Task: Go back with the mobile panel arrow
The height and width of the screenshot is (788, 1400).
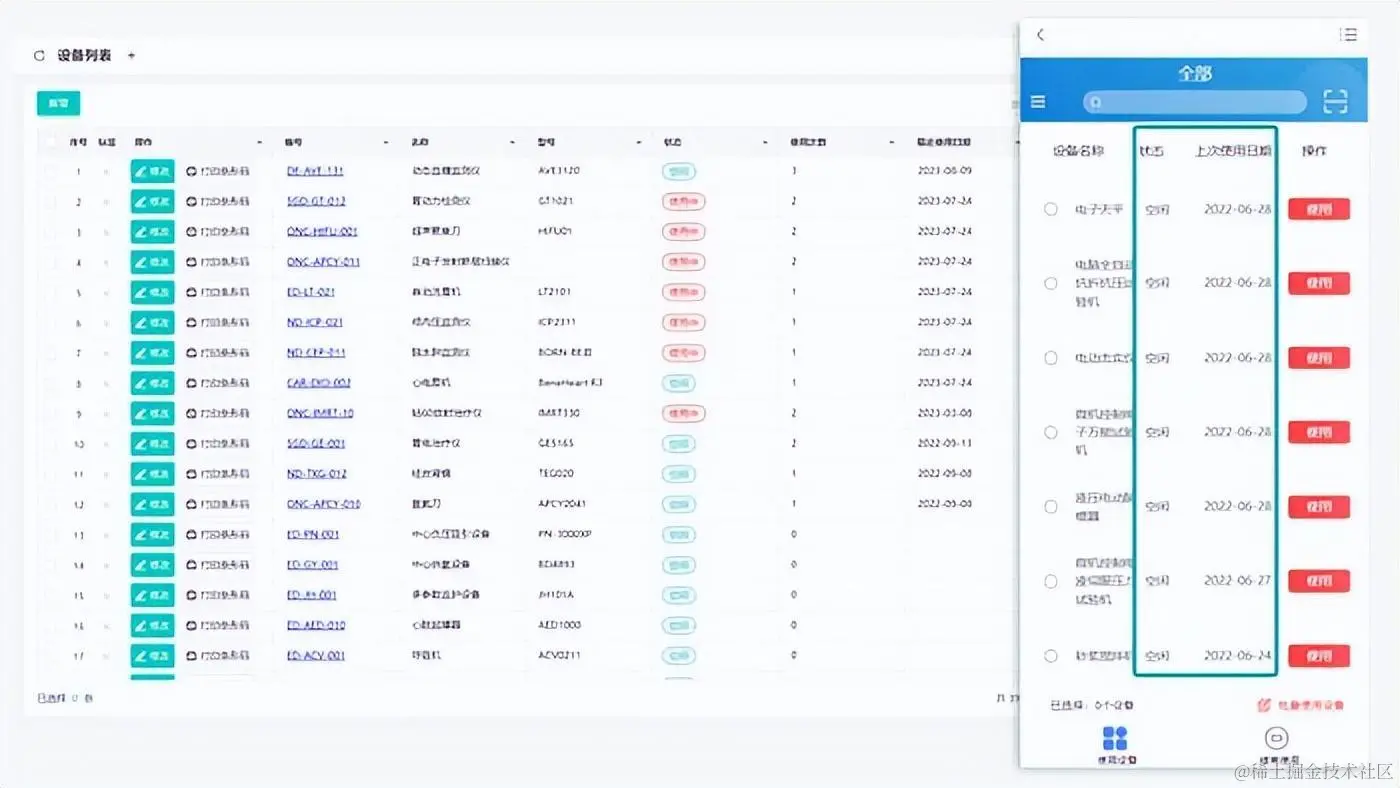Action: point(1040,35)
